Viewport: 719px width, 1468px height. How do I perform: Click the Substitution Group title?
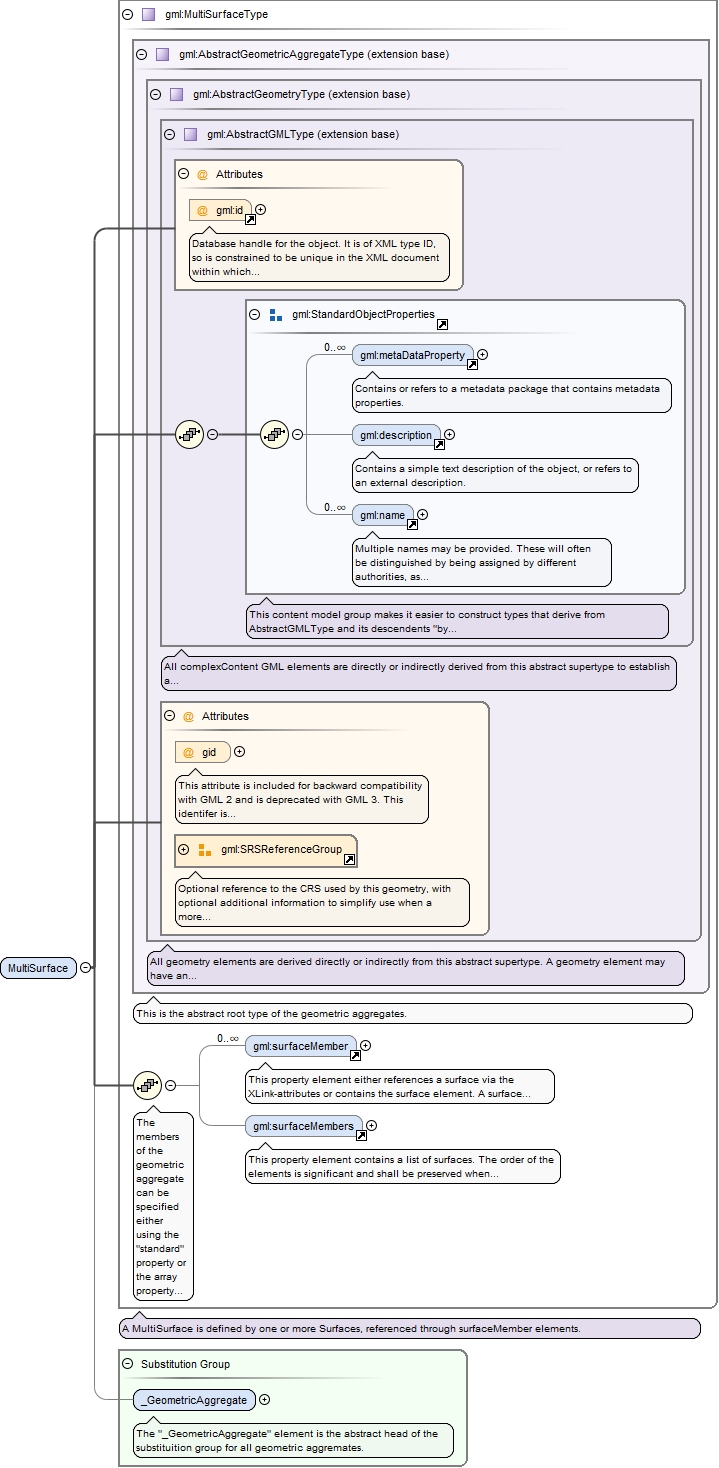pyautogui.click(x=185, y=1364)
